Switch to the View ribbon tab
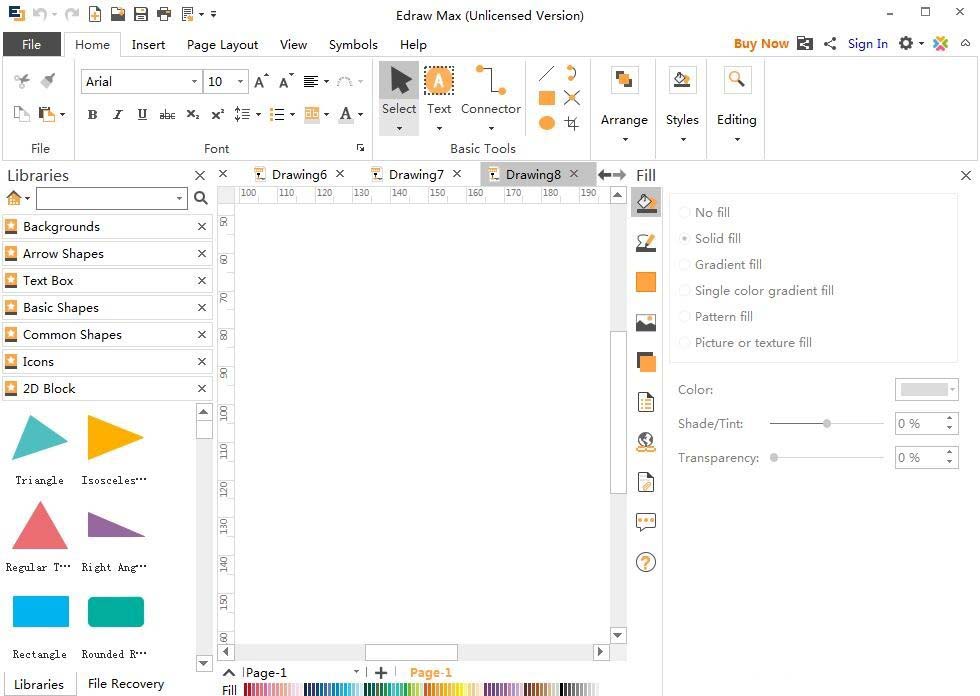This screenshot has height=696, width=980. coord(293,44)
